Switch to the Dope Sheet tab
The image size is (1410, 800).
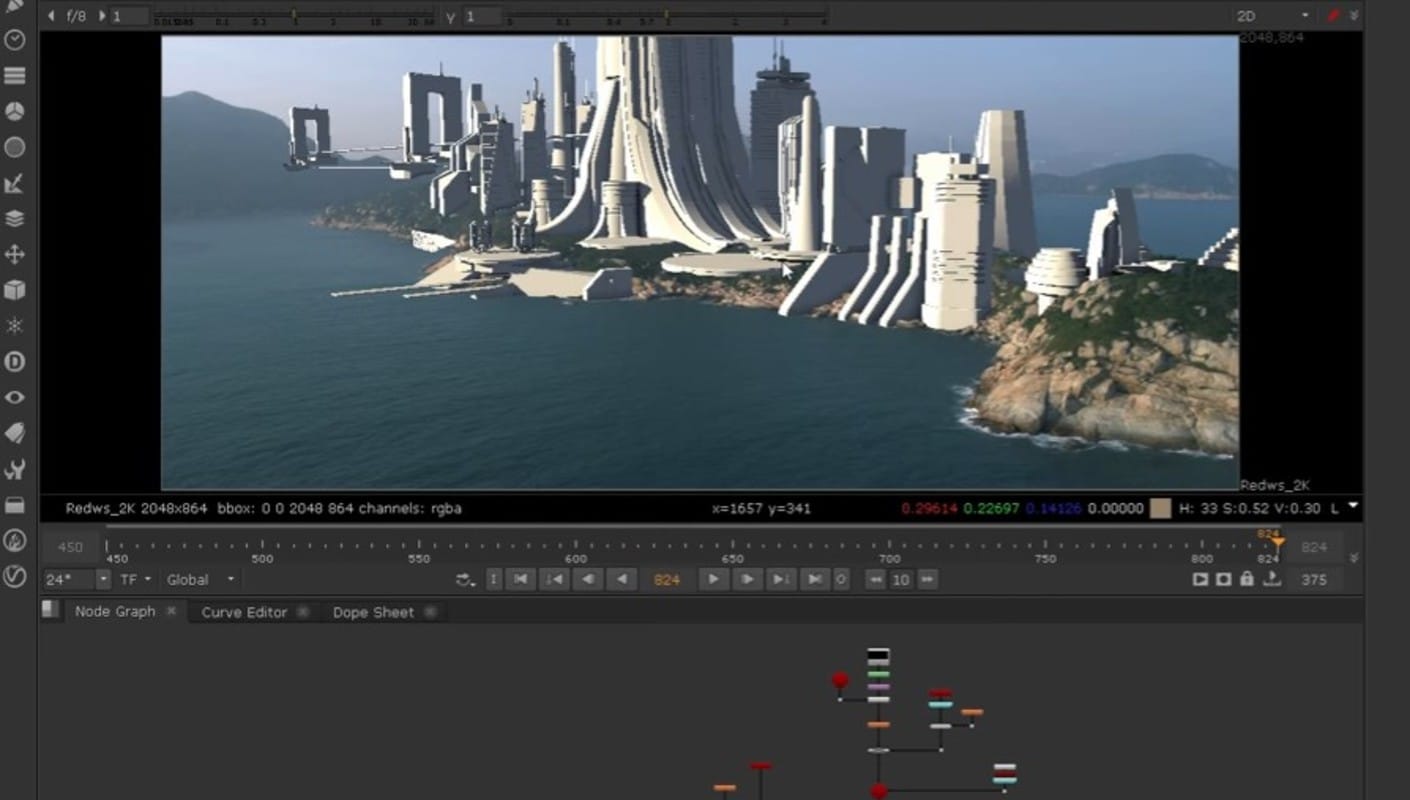373,612
